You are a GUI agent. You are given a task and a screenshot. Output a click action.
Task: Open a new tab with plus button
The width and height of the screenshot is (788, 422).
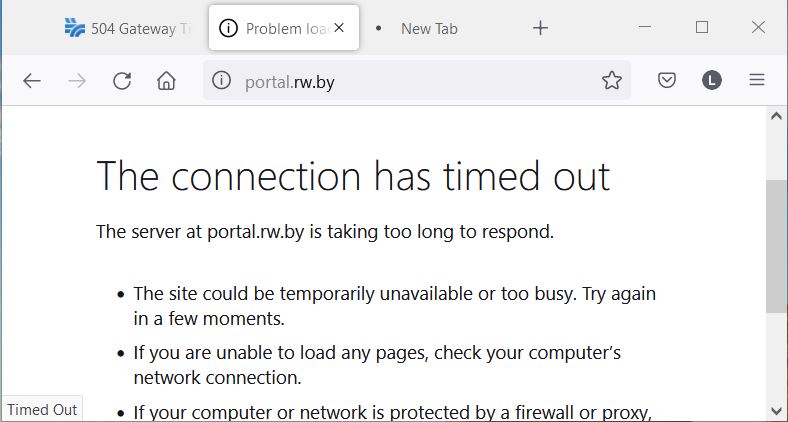(x=540, y=28)
